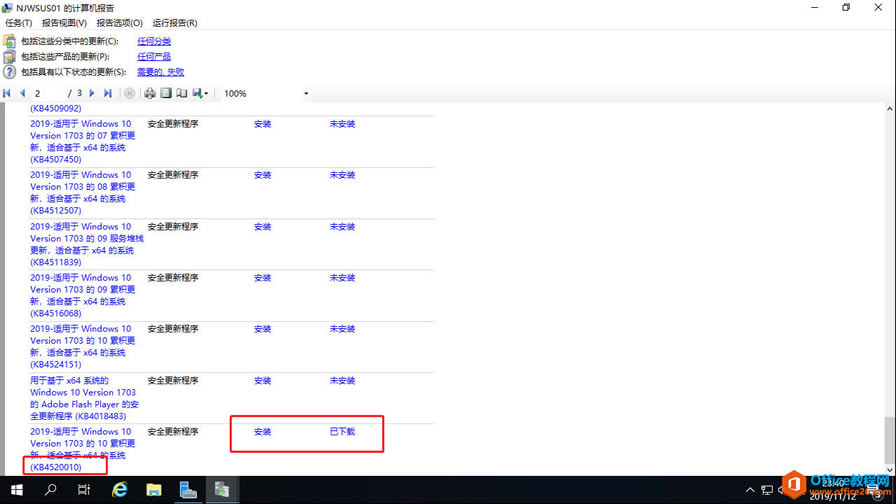
Task: Open update KB4520010 link
Action: click(x=83, y=449)
